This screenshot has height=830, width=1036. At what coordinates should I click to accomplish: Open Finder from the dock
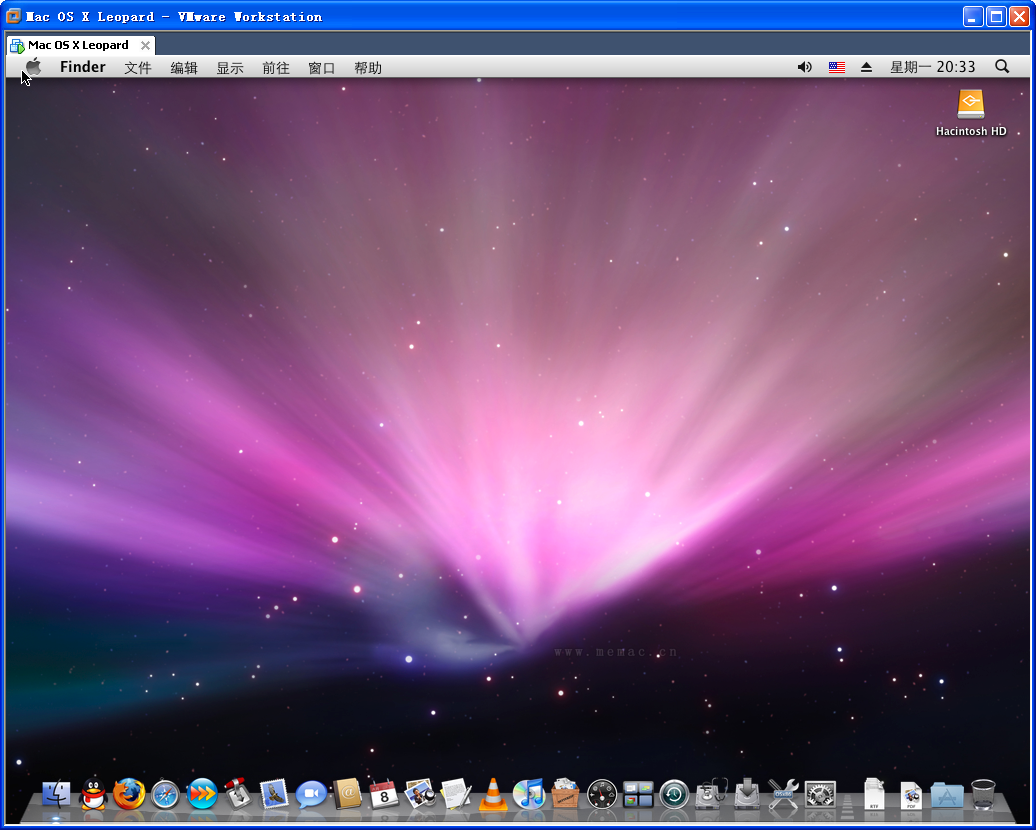point(56,794)
